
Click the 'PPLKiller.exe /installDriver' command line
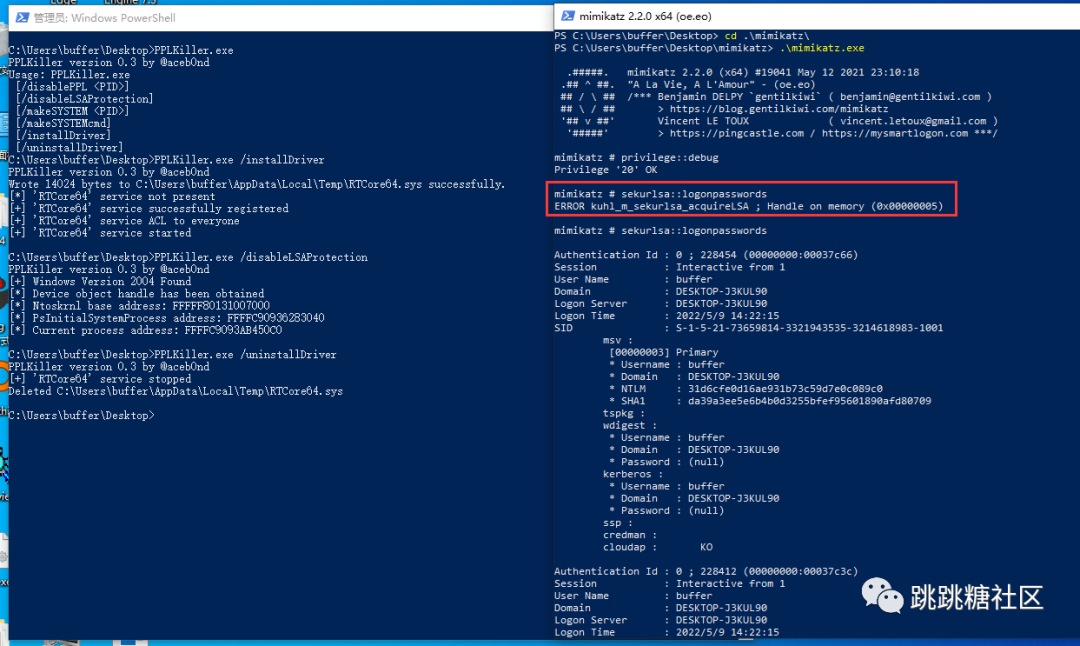[x=166, y=160]
